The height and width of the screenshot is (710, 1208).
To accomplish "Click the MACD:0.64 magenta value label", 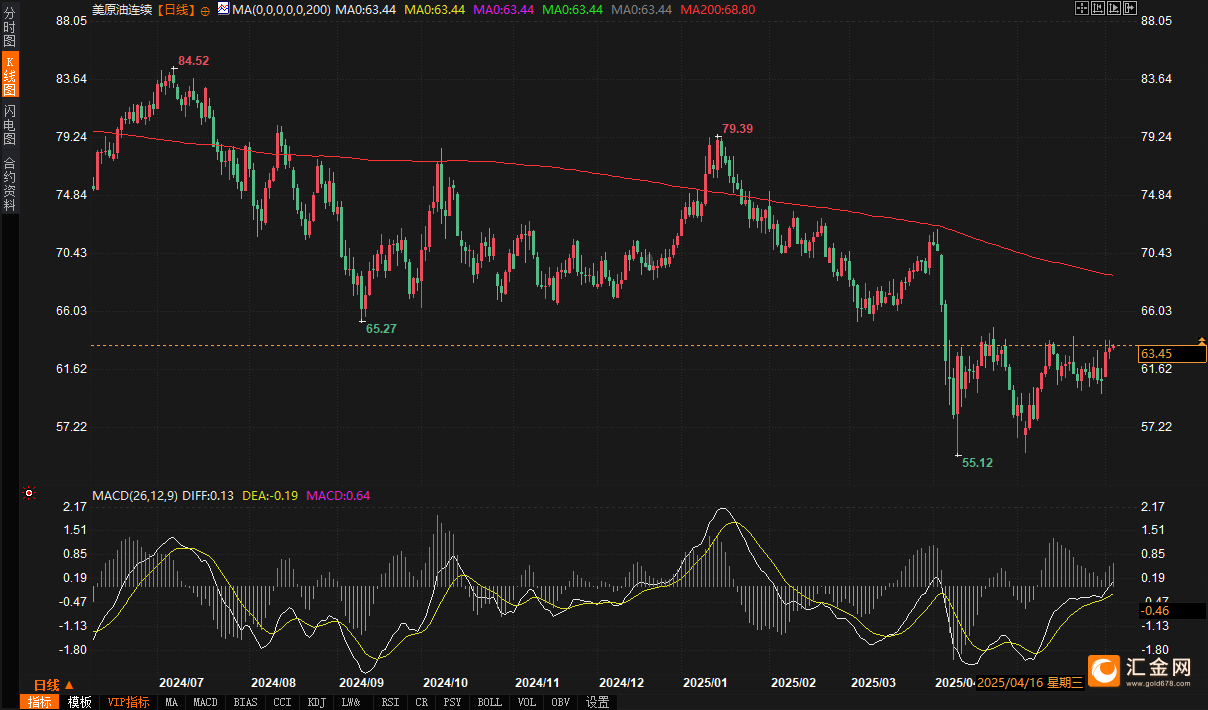I will point(338,495).
